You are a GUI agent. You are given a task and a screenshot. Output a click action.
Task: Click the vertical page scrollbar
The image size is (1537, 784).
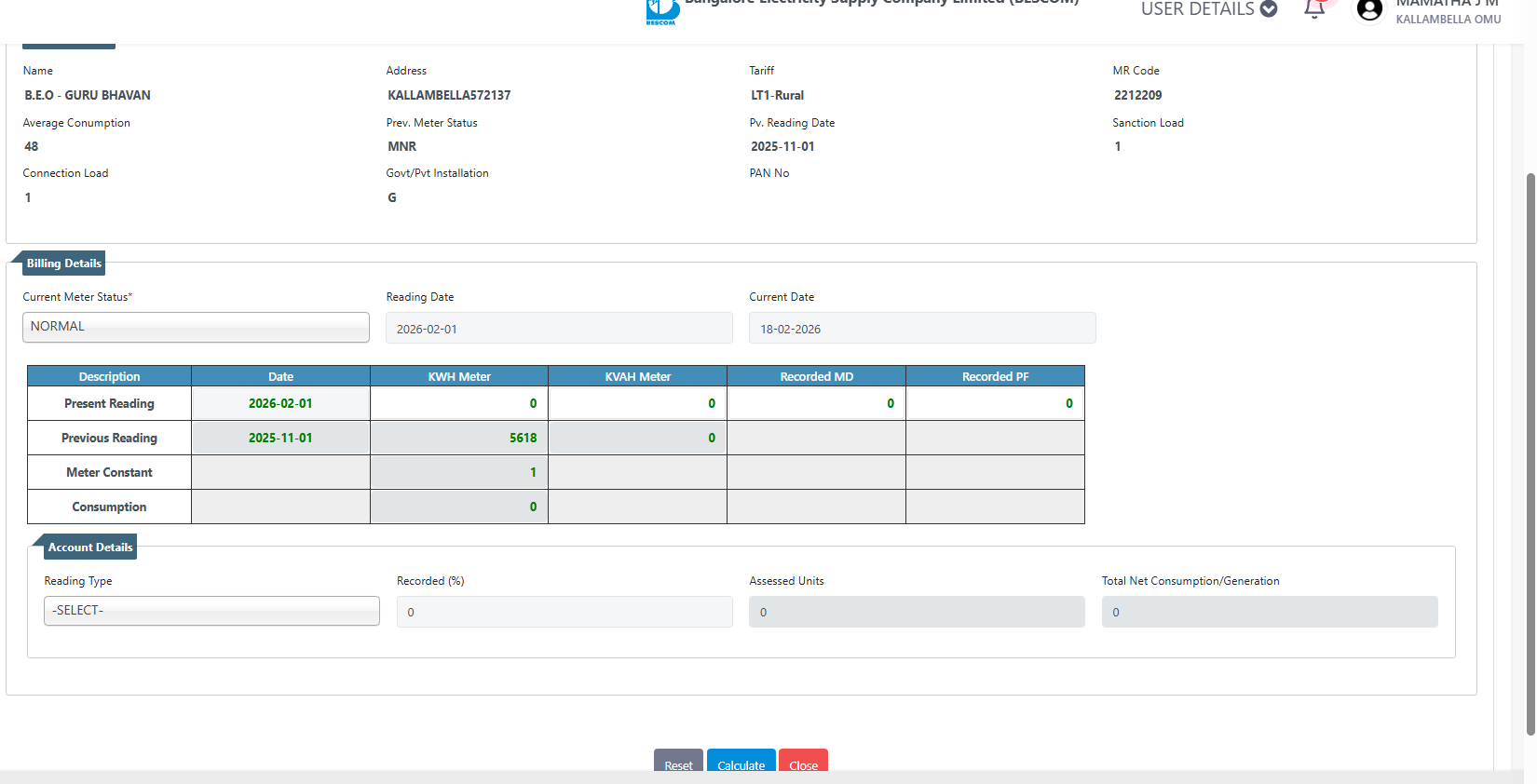[1530, 447]
